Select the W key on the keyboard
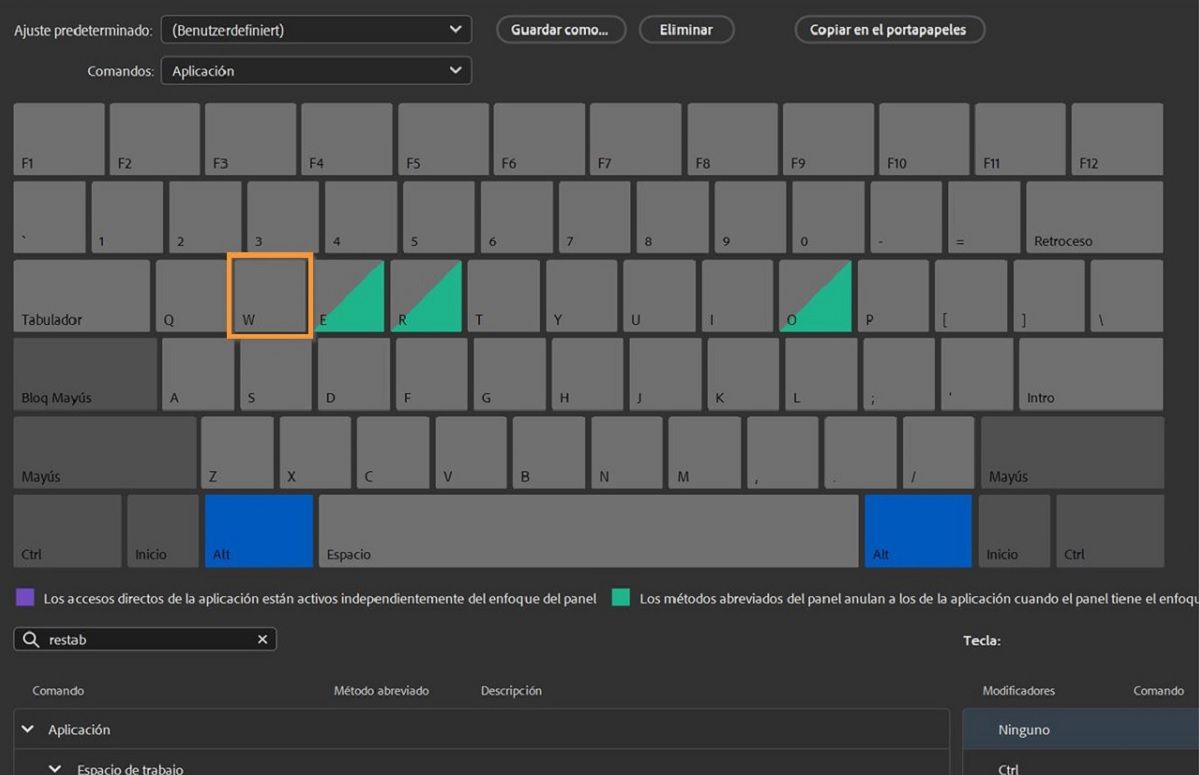This screenshot has height=775, width=1200. 270,296
